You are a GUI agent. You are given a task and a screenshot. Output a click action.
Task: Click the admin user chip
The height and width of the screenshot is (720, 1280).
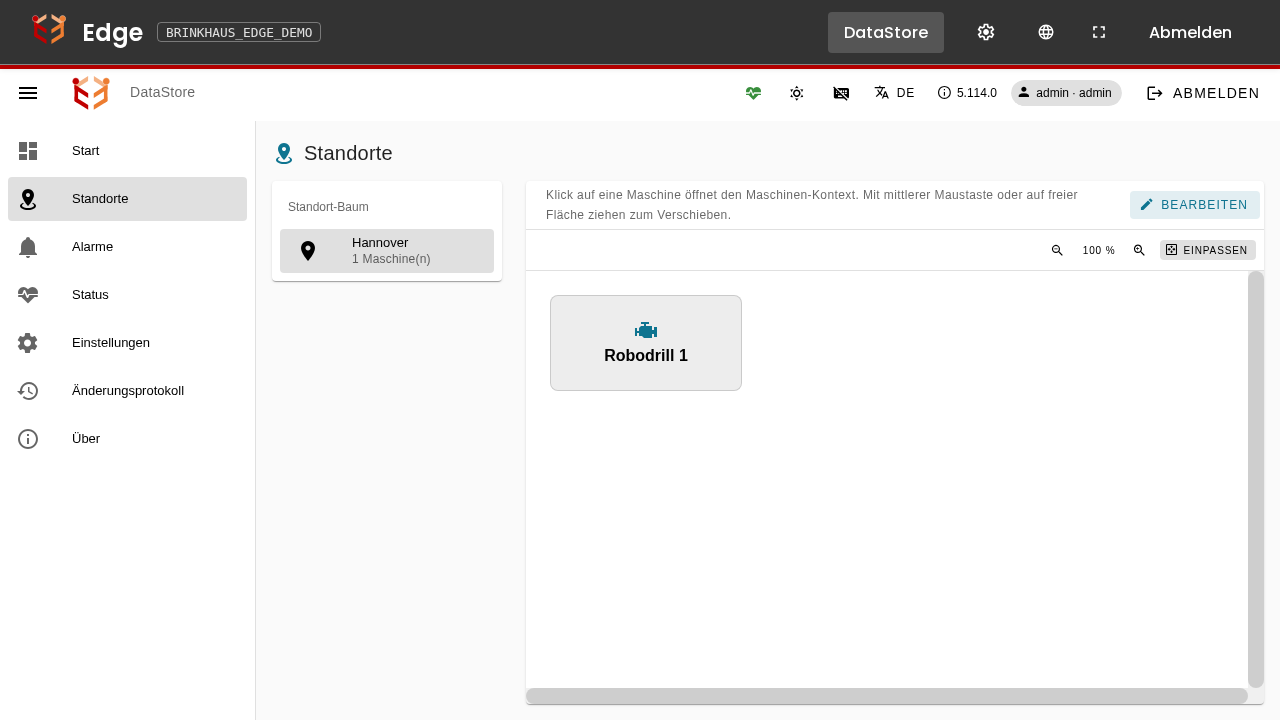click(x=1066, y=93)
